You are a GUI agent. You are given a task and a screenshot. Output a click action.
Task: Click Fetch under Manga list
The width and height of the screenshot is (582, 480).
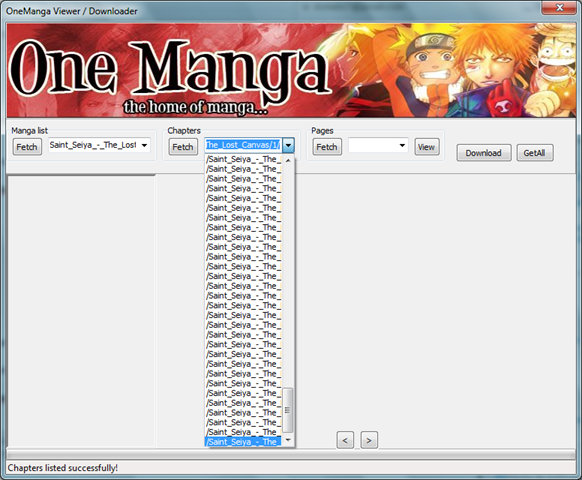[x=27, y=147]
